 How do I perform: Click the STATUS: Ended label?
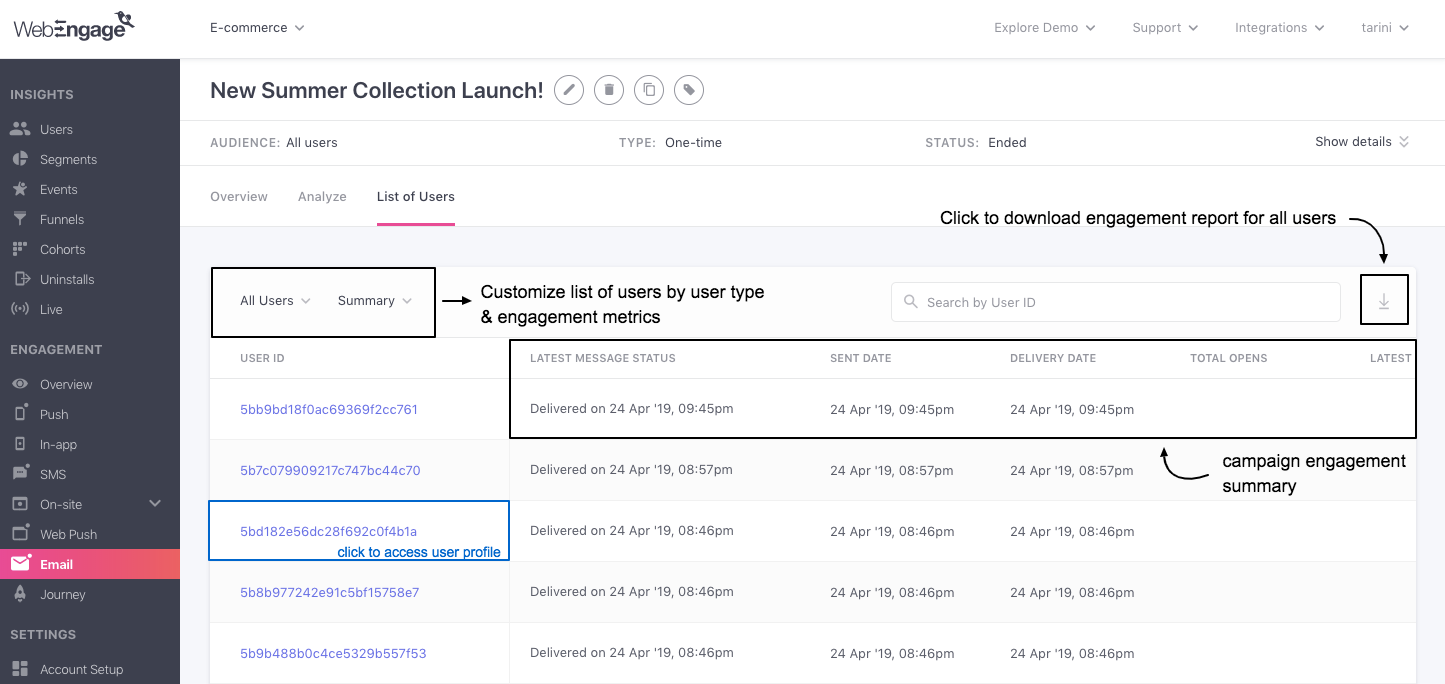click(976, 143)
